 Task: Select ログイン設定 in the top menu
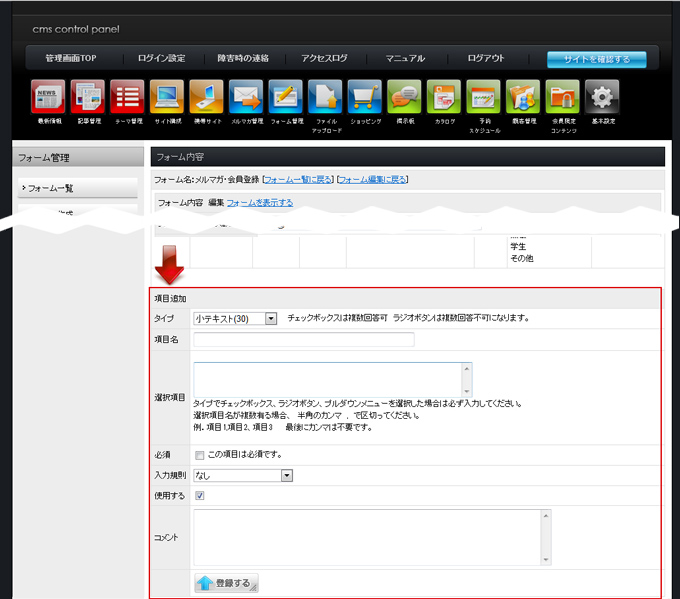point(161,59)
